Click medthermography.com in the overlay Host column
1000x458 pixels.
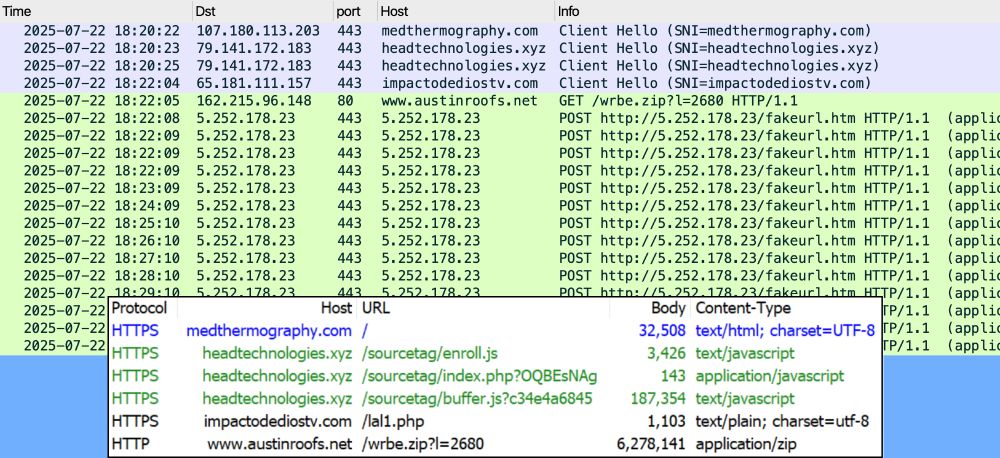(x=268, y=331)
